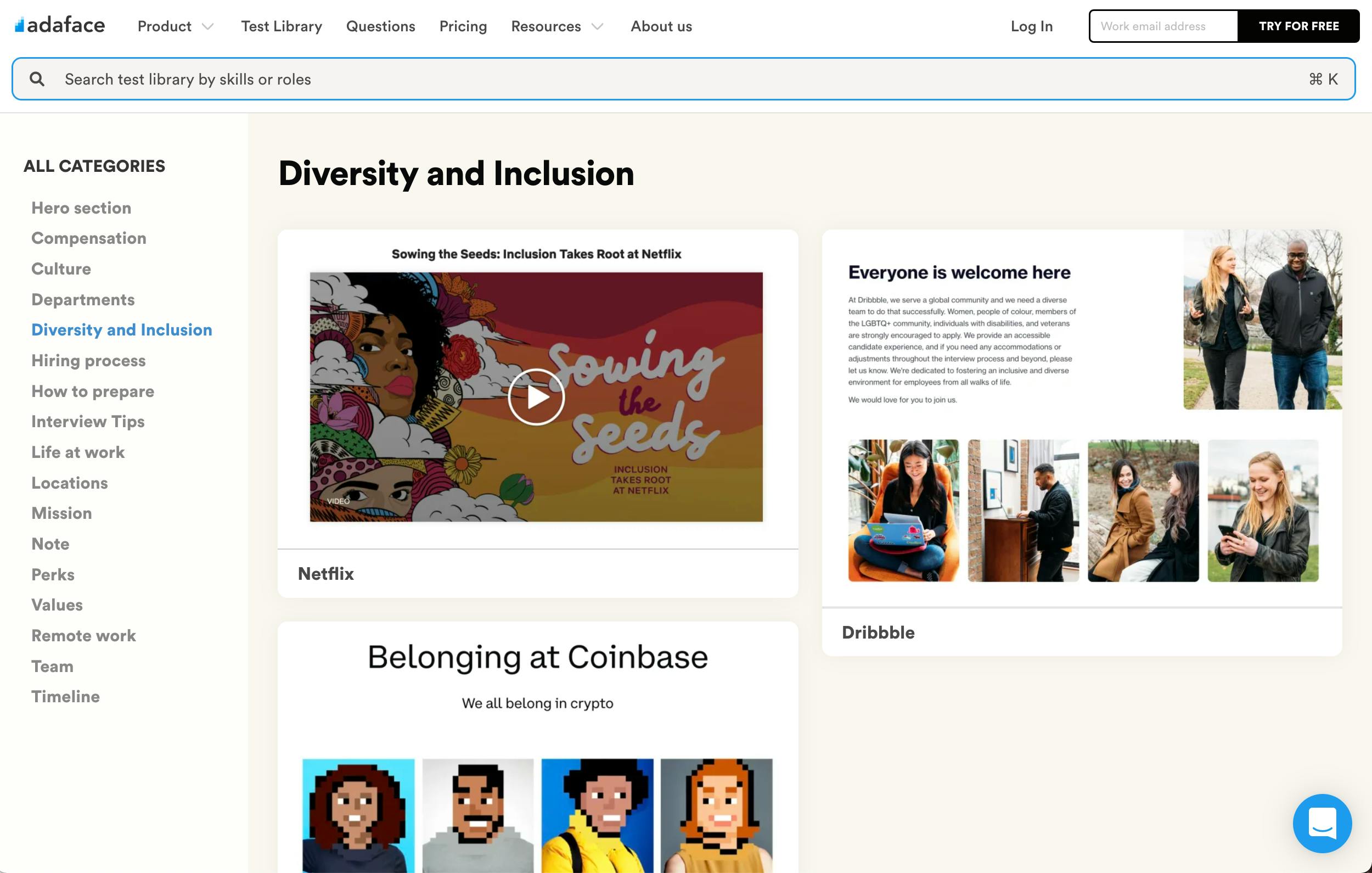The height and width of the screenshot is (873, 1372).
Task: Click the TRY FOR FREE button
Action: point(1298,26)
